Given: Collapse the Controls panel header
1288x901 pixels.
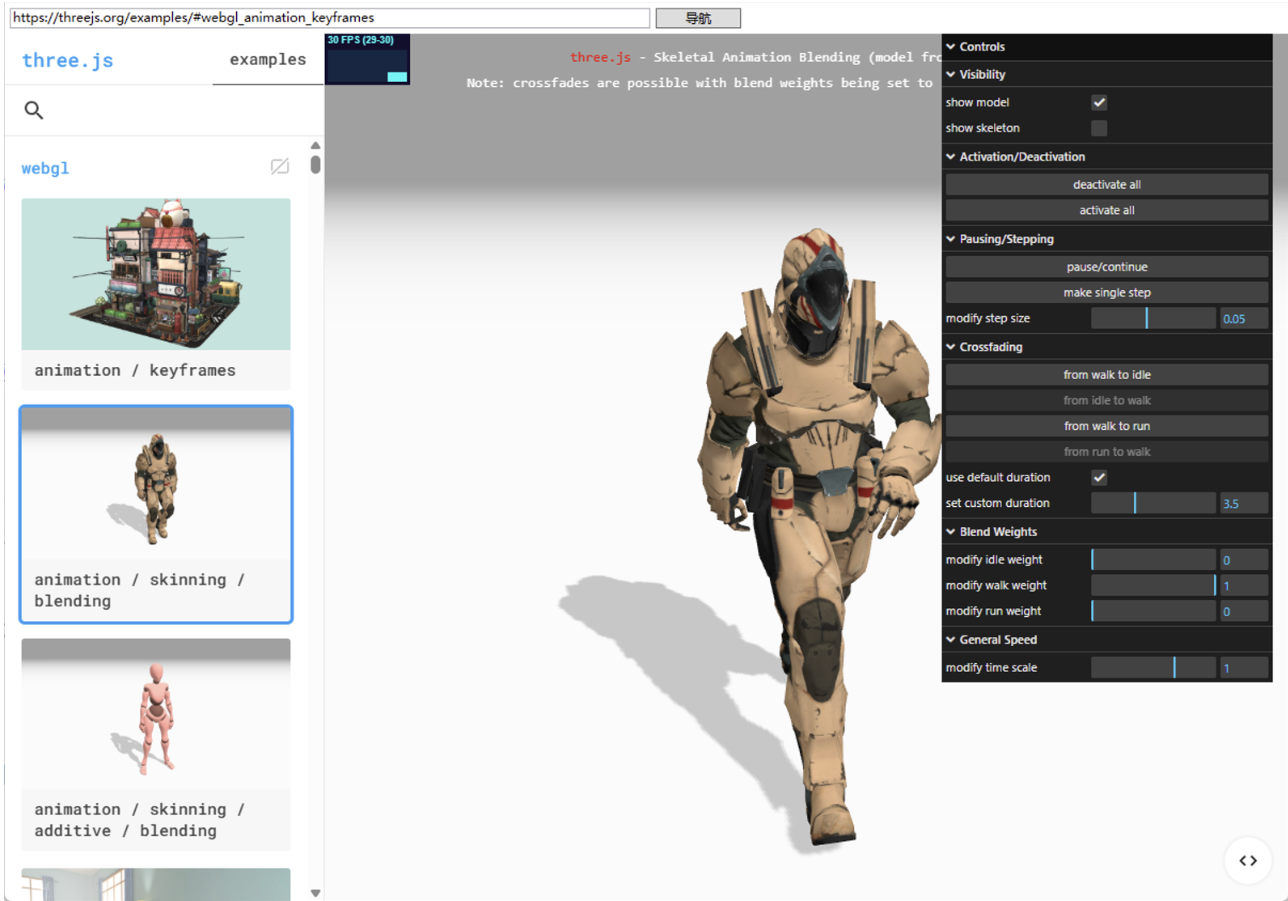Looking at the screenshot, I should point(1107,47).
